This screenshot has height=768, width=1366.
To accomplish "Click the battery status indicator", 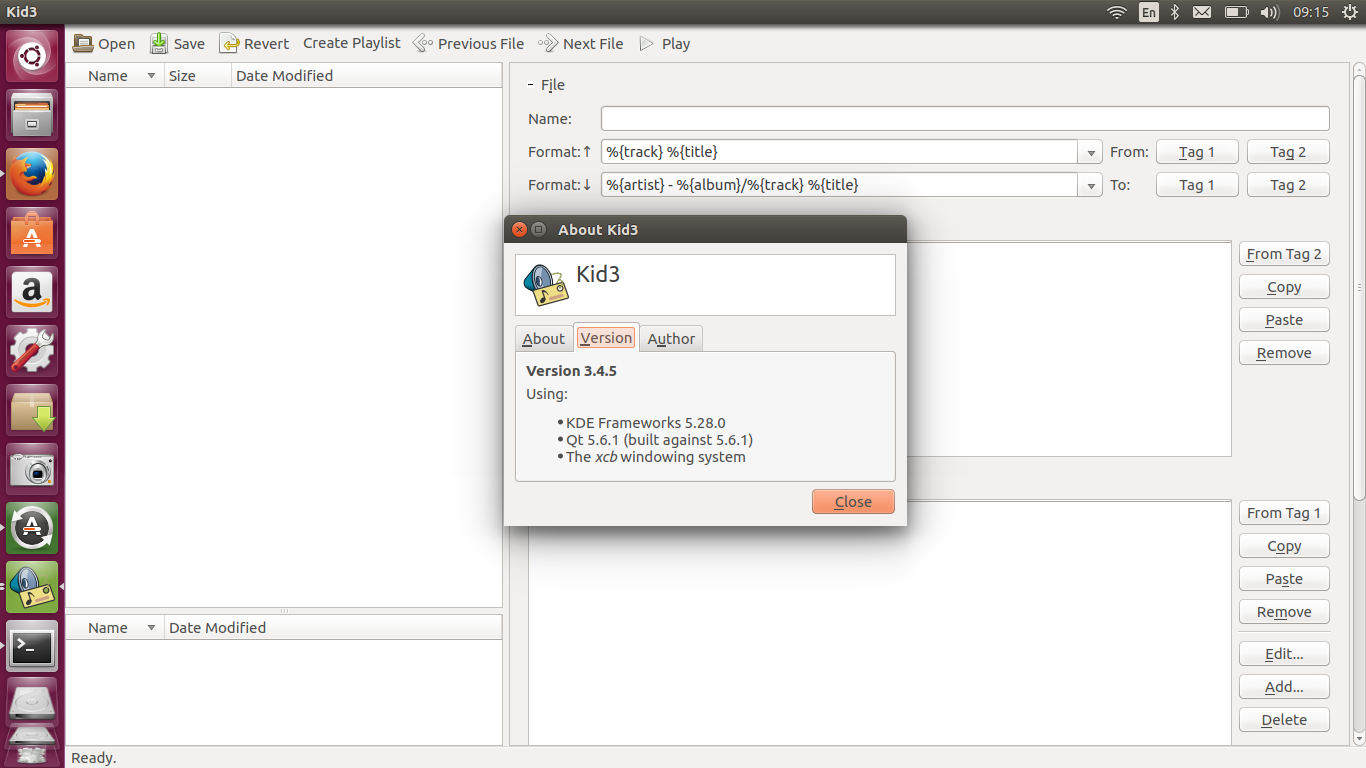I will coord(1237,12).
